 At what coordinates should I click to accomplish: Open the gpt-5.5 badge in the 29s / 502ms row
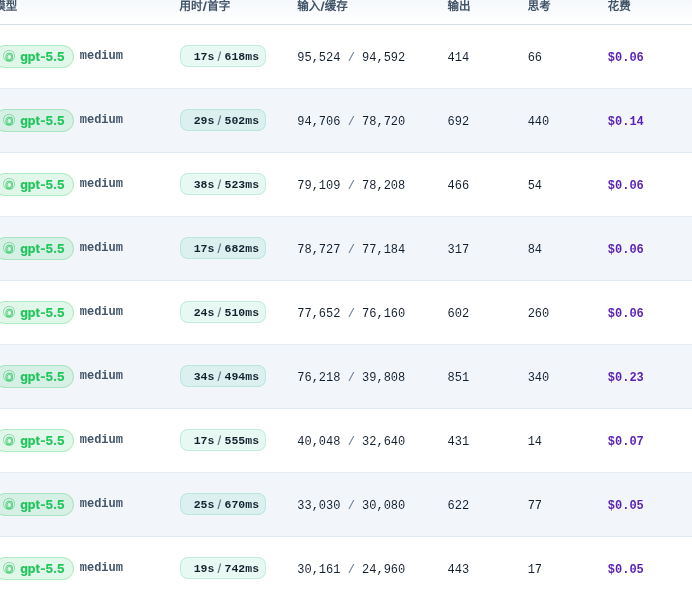pyautogui.click(x=36, y=120)
